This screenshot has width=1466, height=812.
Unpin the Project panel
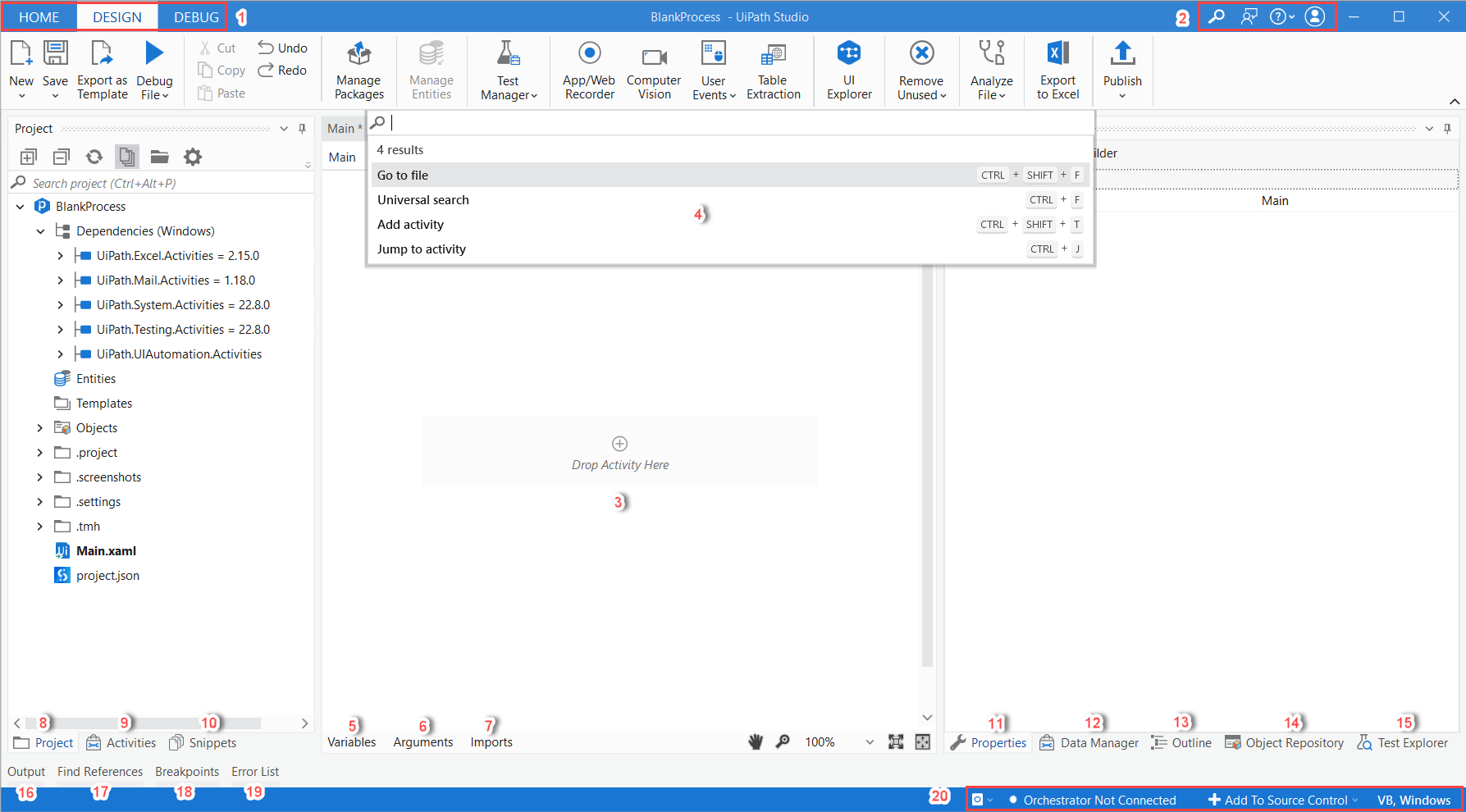pos(303,128)
